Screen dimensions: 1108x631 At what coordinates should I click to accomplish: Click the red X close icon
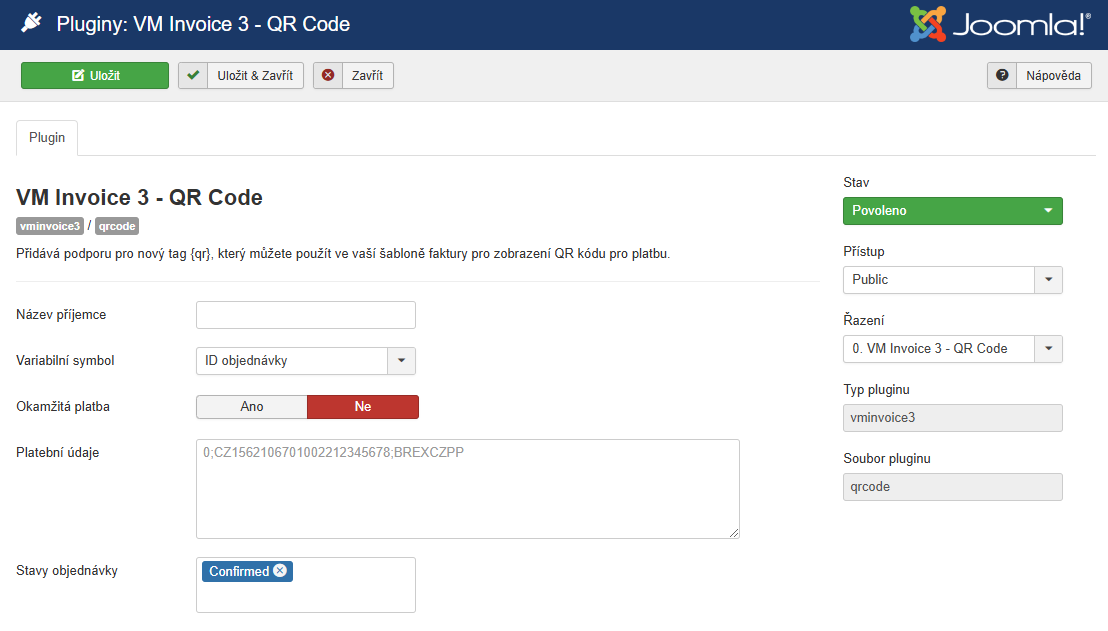pyautogui.click(x=328, y=76)
